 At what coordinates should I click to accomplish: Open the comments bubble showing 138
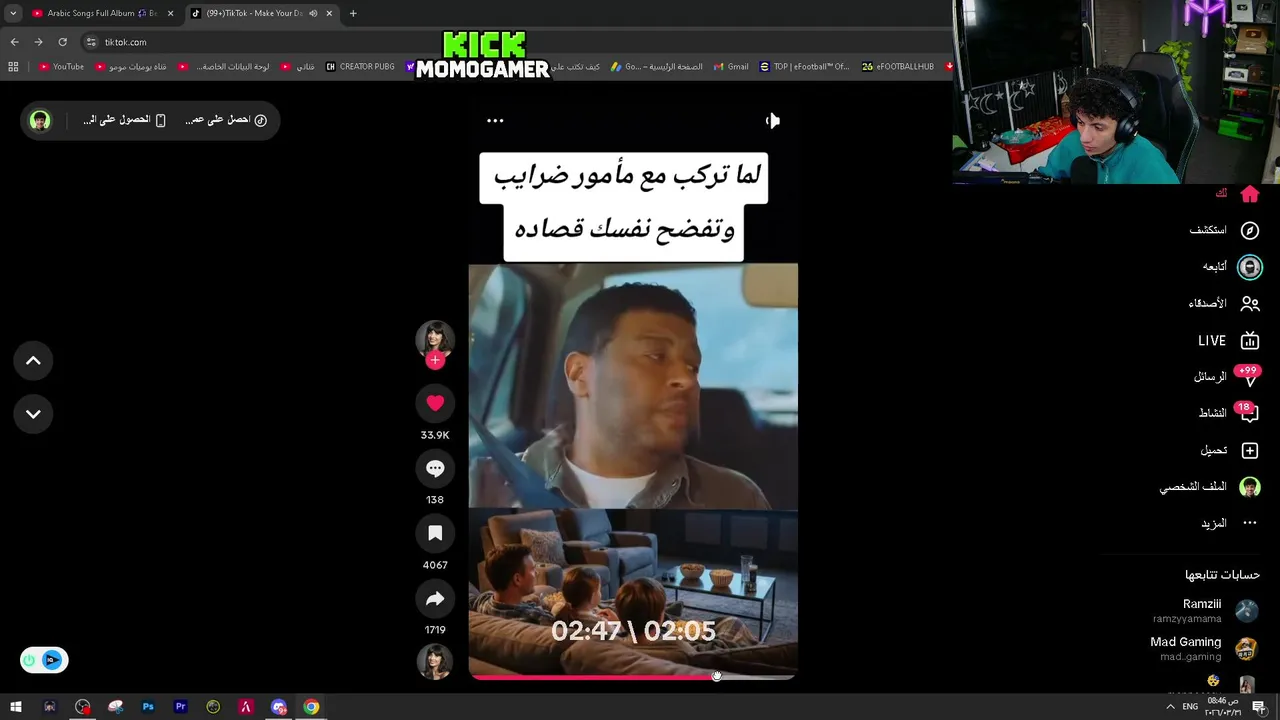(435, 468)
